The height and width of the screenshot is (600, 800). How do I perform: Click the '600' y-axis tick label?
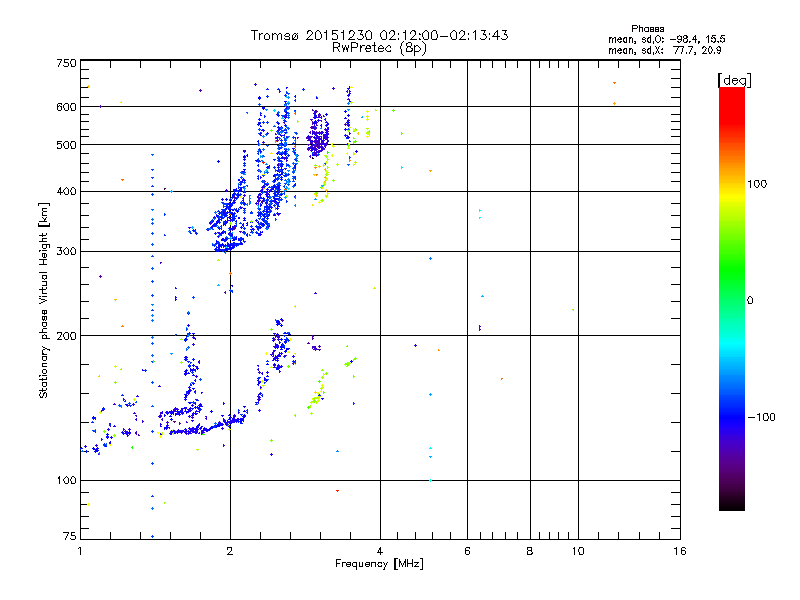pyautogui.click(x=66, y=107)
